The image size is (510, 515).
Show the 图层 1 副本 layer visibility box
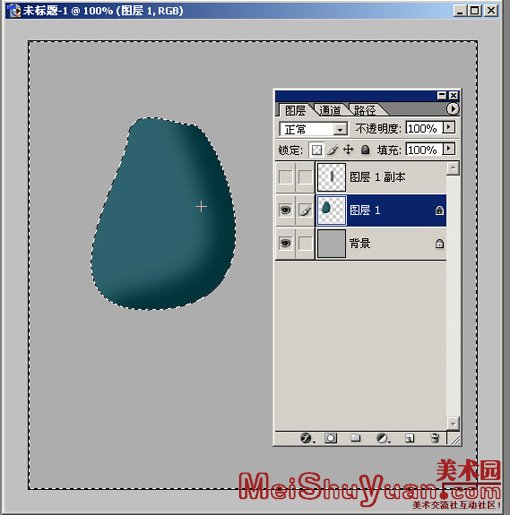[285, 177]
